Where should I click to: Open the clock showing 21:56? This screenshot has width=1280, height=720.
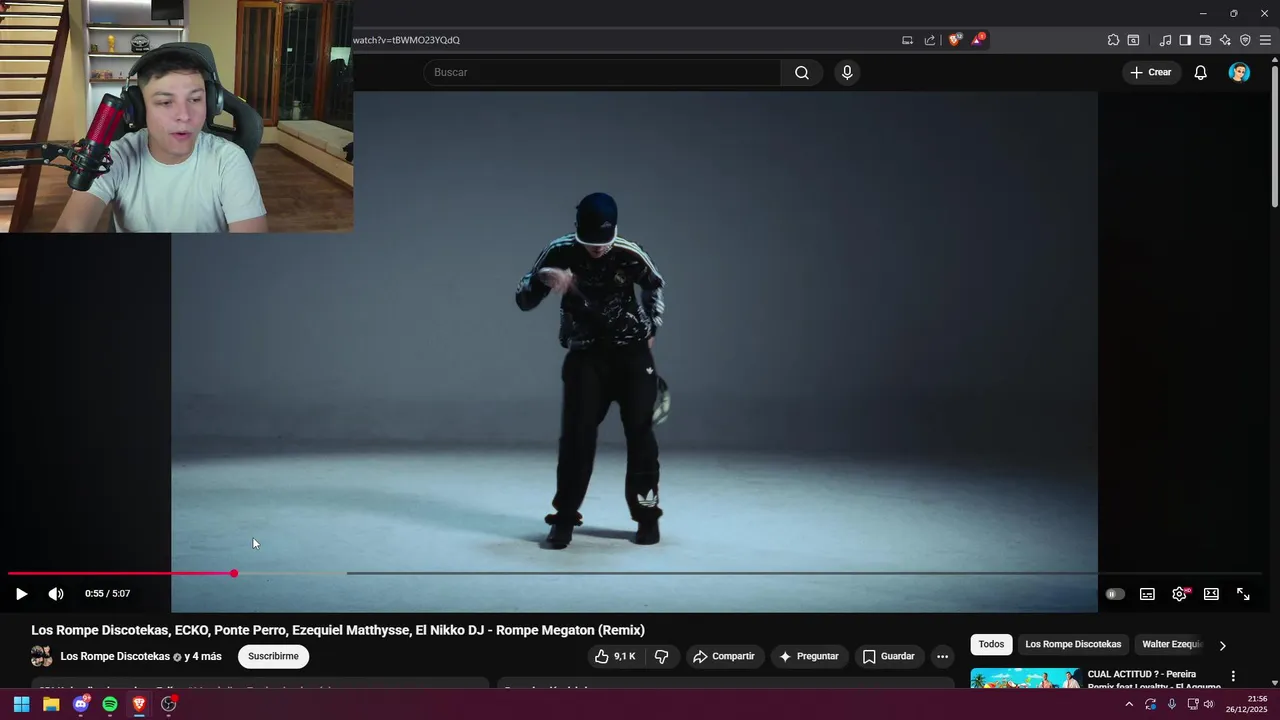[x=1247, y=704]
